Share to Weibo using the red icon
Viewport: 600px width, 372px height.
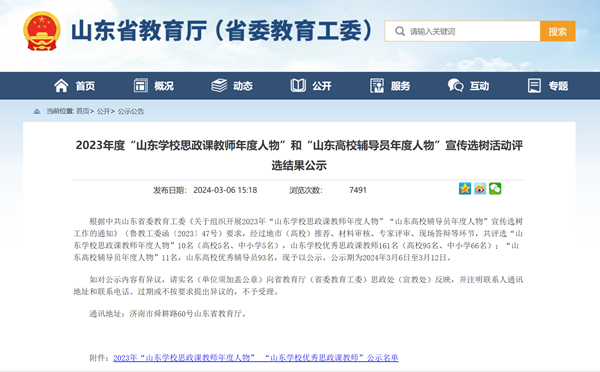tap(480, 188)
